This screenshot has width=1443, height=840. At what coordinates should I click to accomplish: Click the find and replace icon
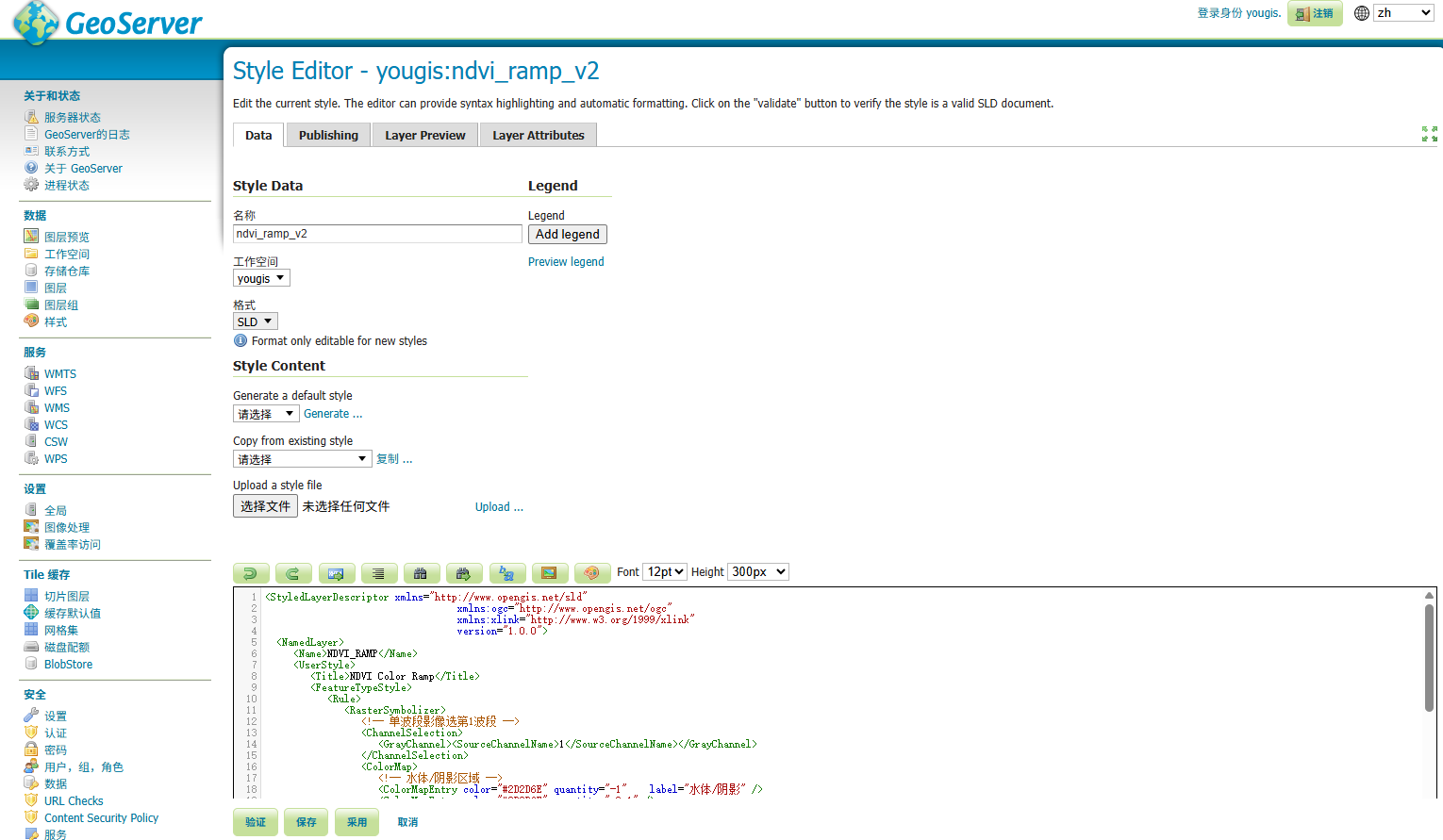506,573
